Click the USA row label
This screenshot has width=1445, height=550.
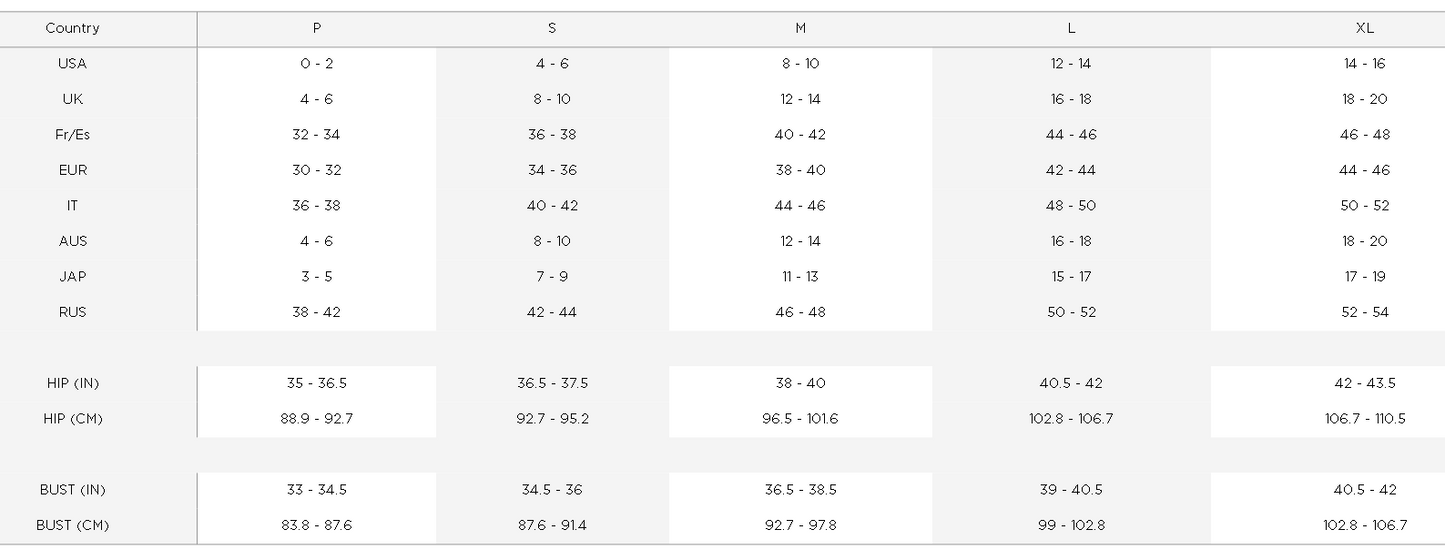[x=72, y=64]
